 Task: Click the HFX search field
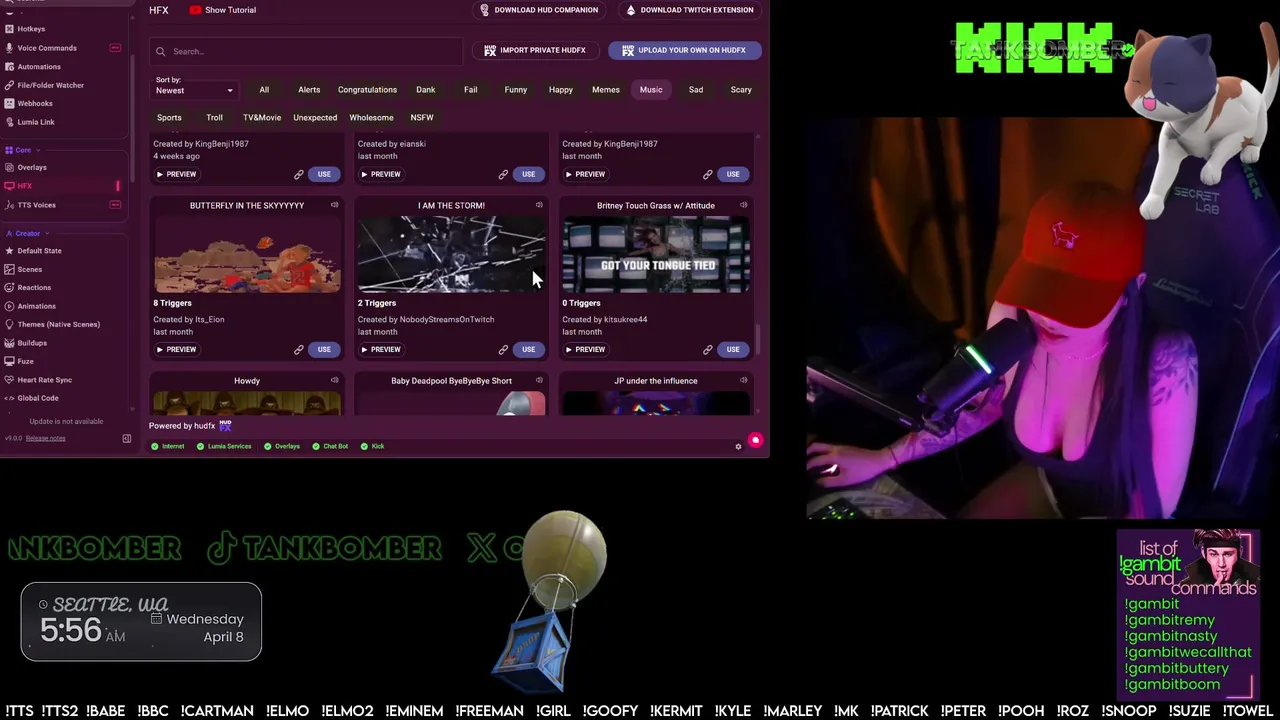point(305,51)
